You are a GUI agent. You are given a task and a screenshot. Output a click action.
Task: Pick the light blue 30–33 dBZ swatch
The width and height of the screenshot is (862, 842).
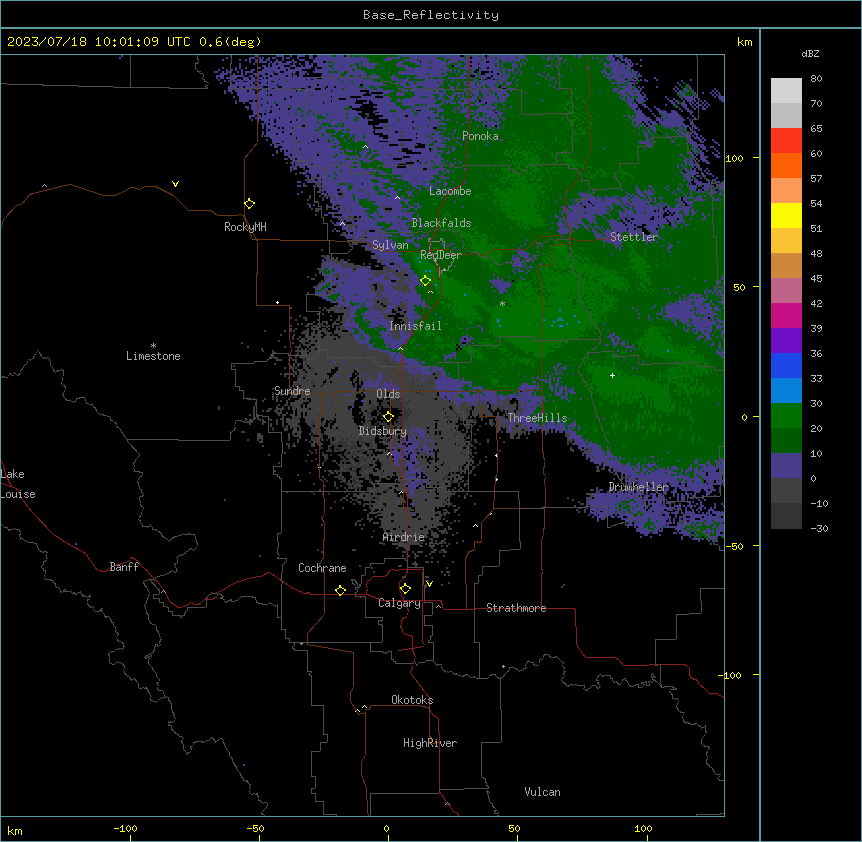tap(786, 391)
